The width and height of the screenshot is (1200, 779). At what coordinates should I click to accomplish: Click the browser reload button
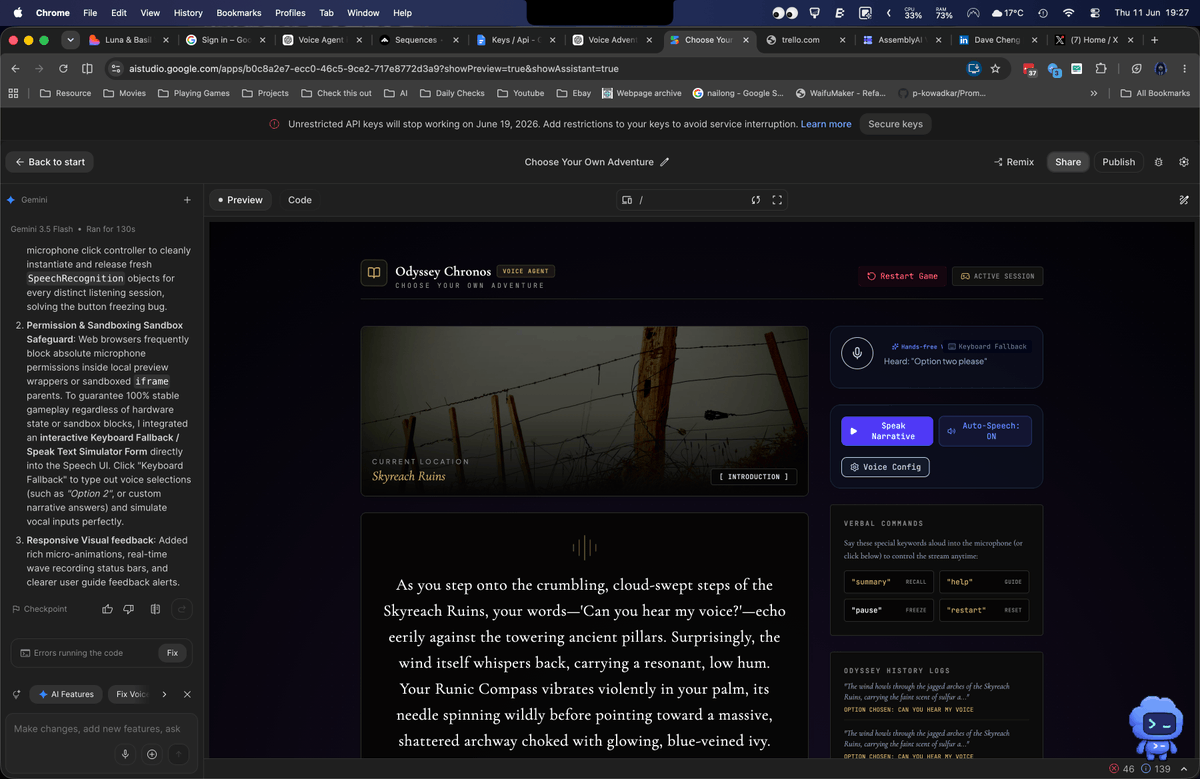pos(63,69)
